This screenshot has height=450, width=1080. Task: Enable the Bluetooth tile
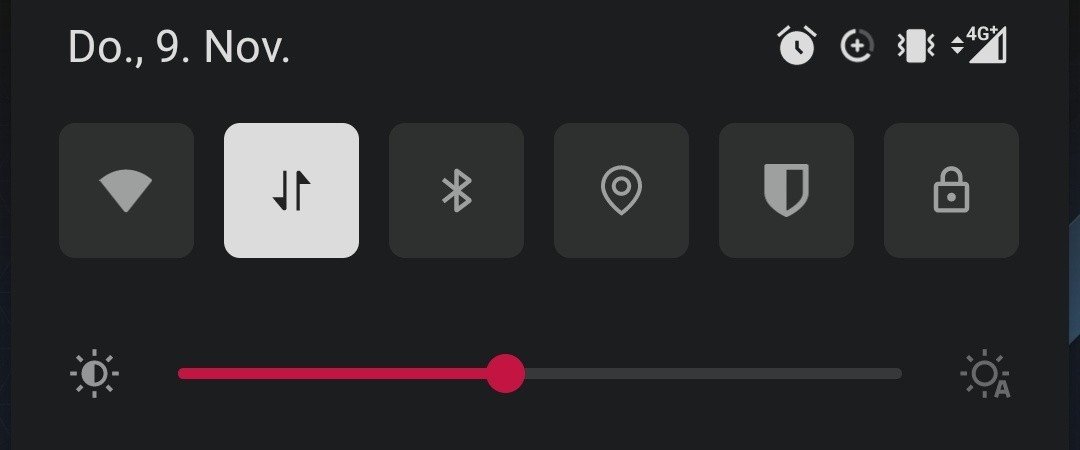pos(457,190)
